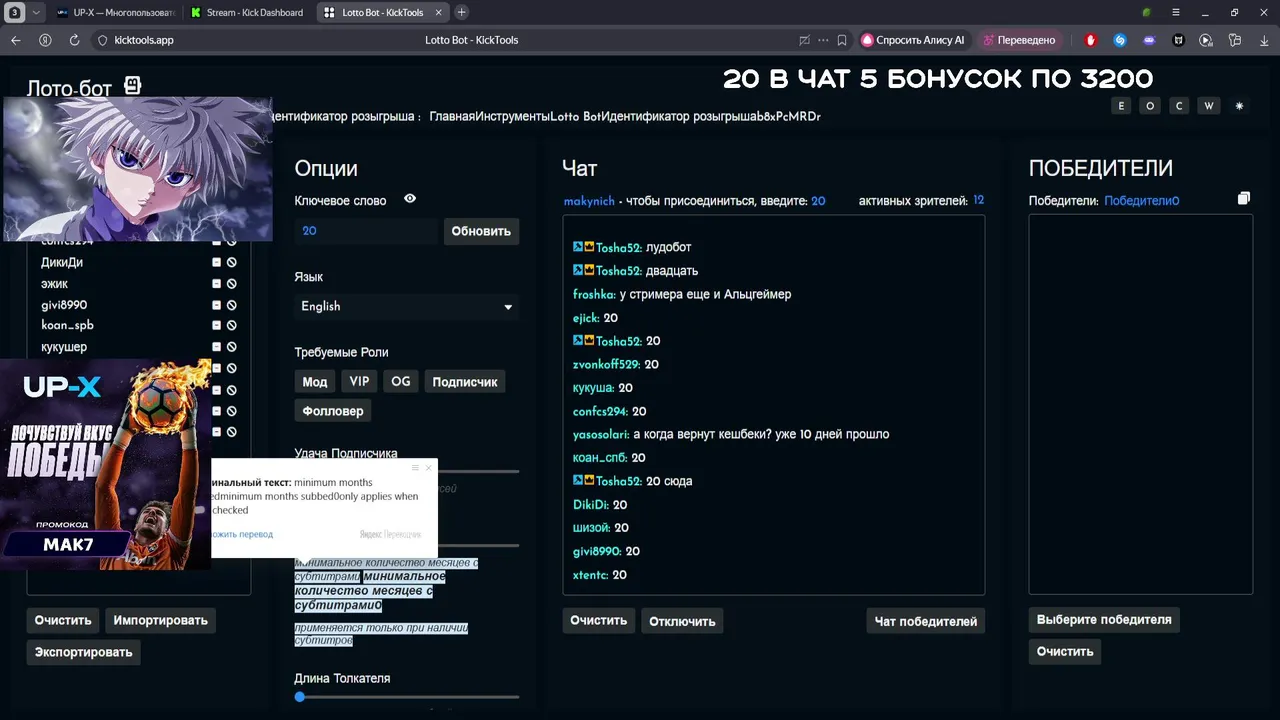The height and width of the screenshot is (720, 1280).
Task: Ban ДикиДи using the block icon
Action: (x=231, y=262)
